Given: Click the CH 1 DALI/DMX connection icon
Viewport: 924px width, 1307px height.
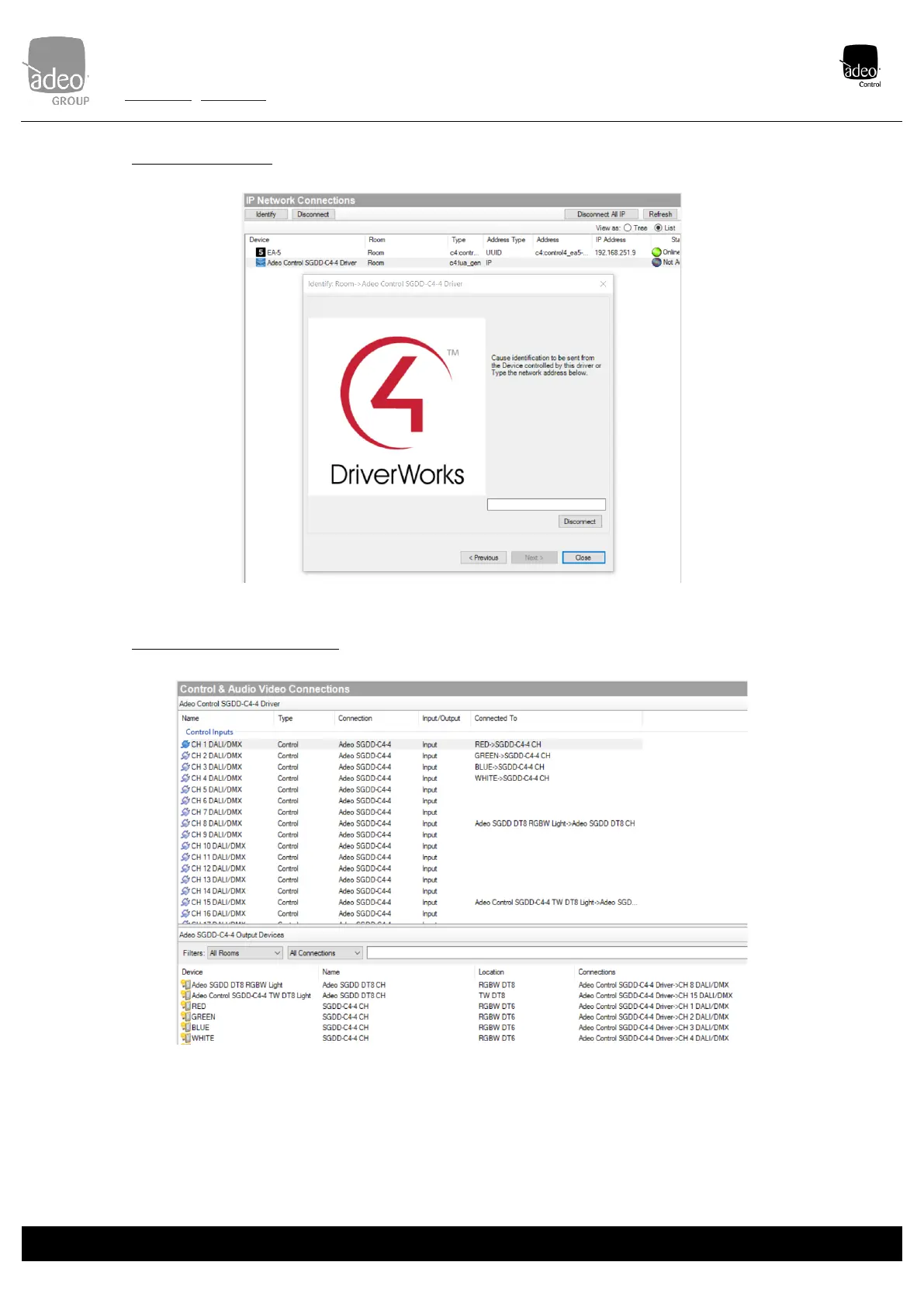Looking at the screenshot, I should click(185, 744).
